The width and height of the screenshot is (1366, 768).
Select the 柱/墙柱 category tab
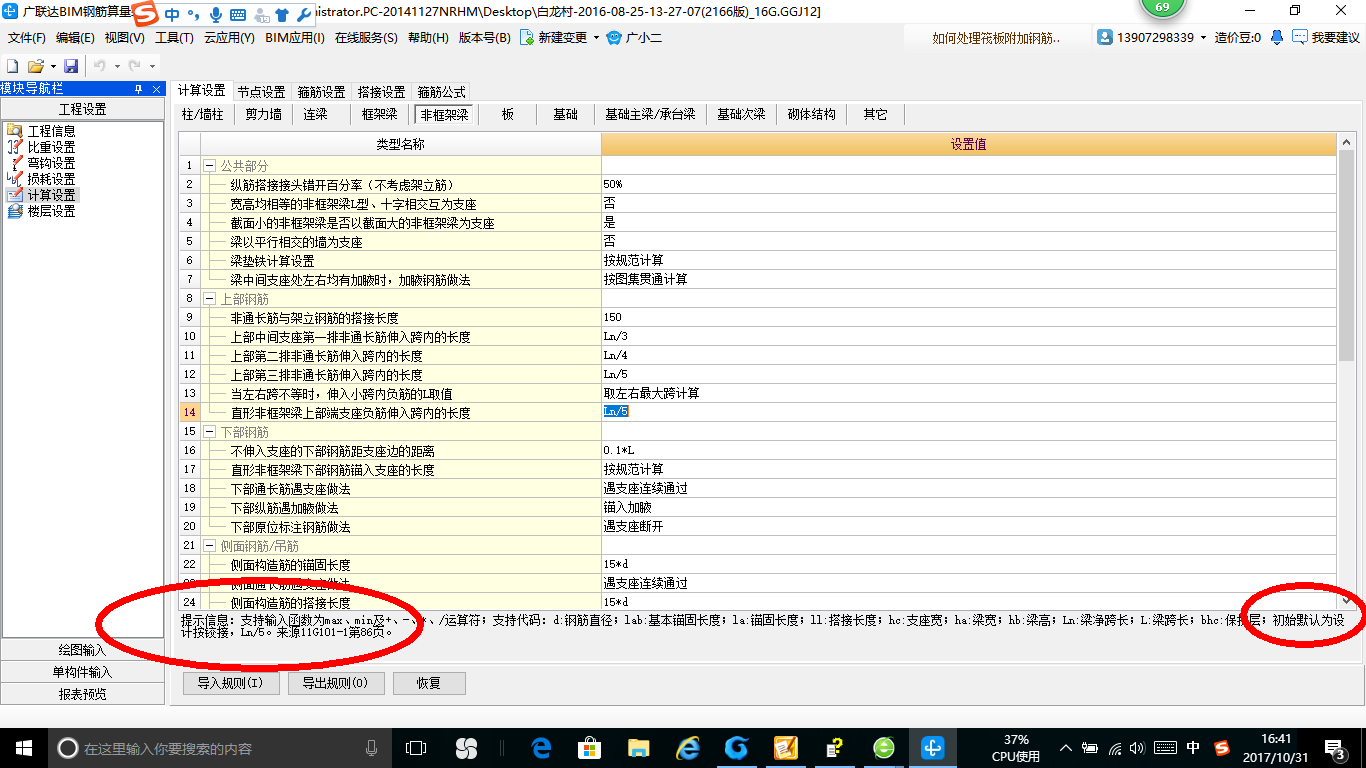pos(202,114)
